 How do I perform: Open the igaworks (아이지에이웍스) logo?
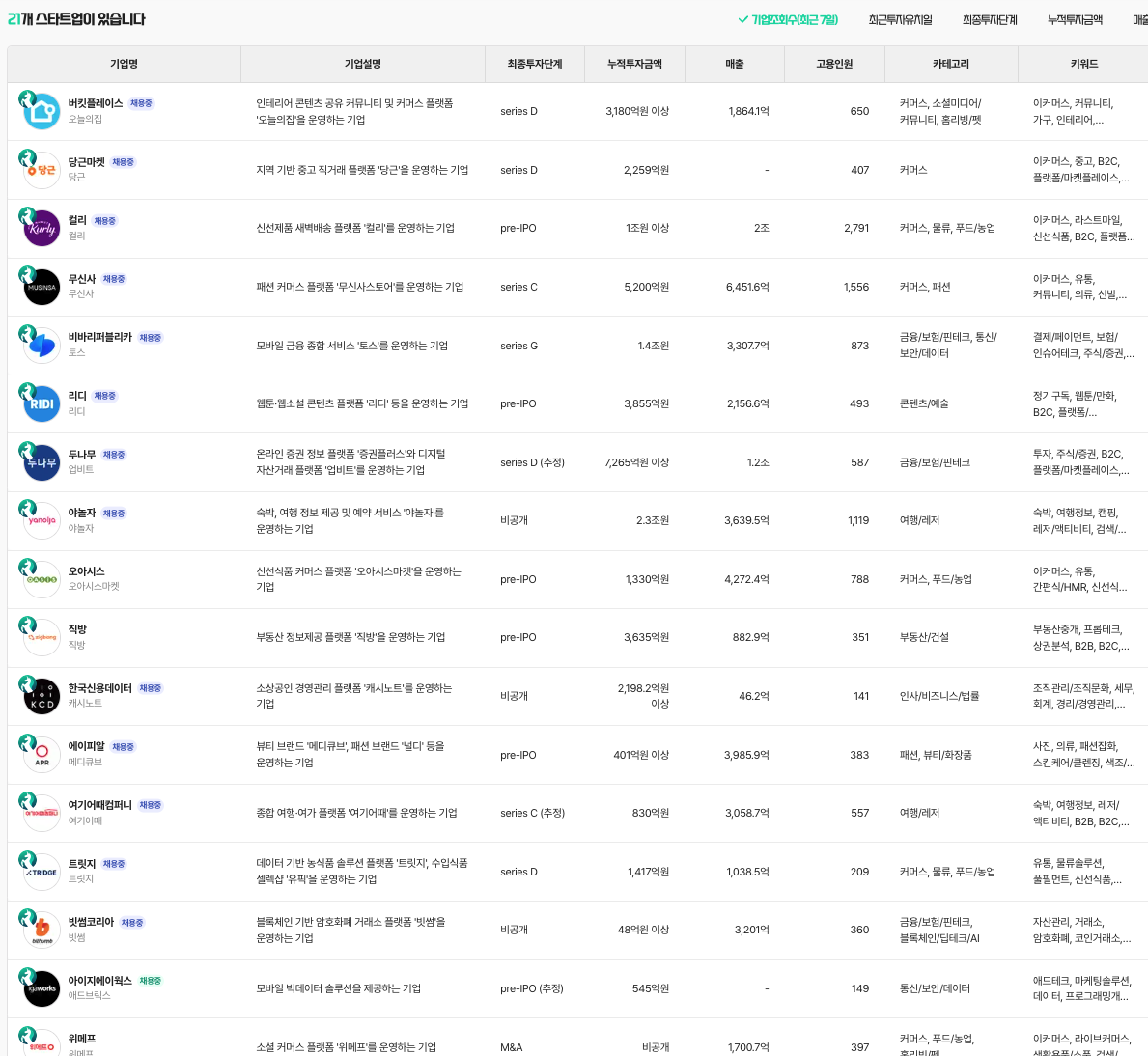tap(42, 988)
